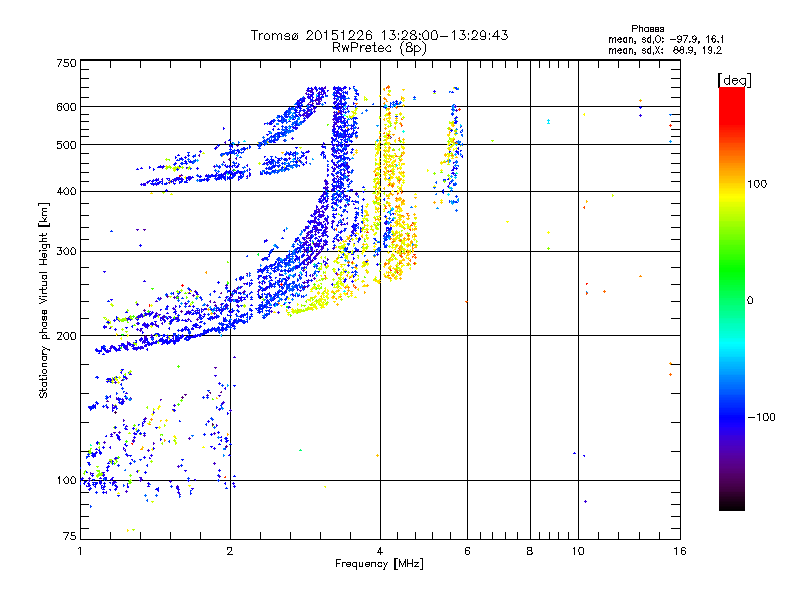Click the "8" MHz frequency axis label

[x=530, y=551]
